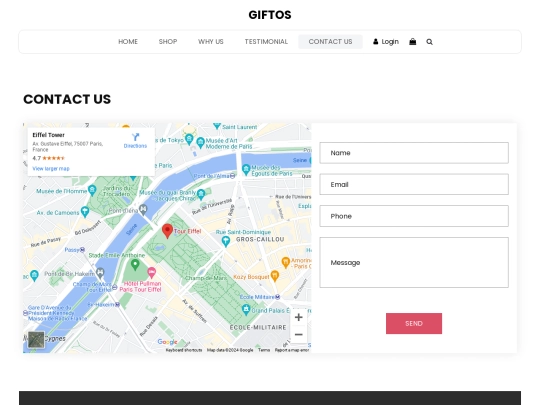Image resolution: width=540 pixels, height=405 pixels.
Task: Open the shopping bag icon in navbar
Action: pos(412,42)
